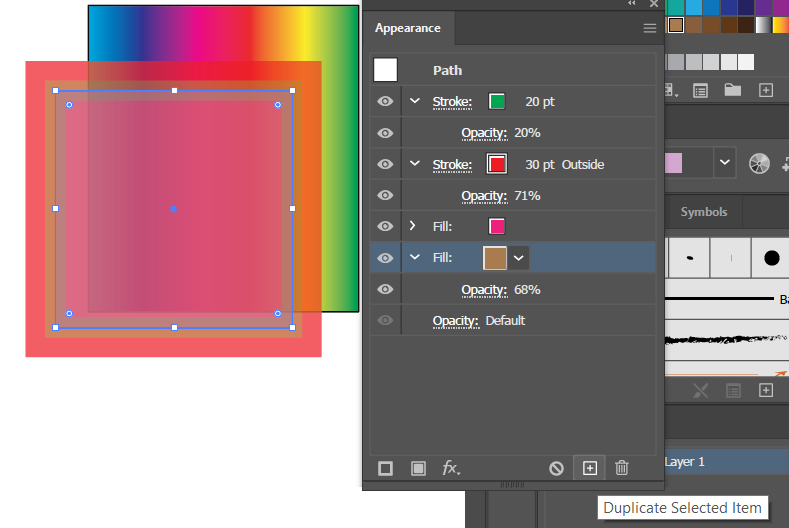Viewport: 789px width, 528px height.
Task: Hide the pink Fill attribute
Action: point(385,227)
